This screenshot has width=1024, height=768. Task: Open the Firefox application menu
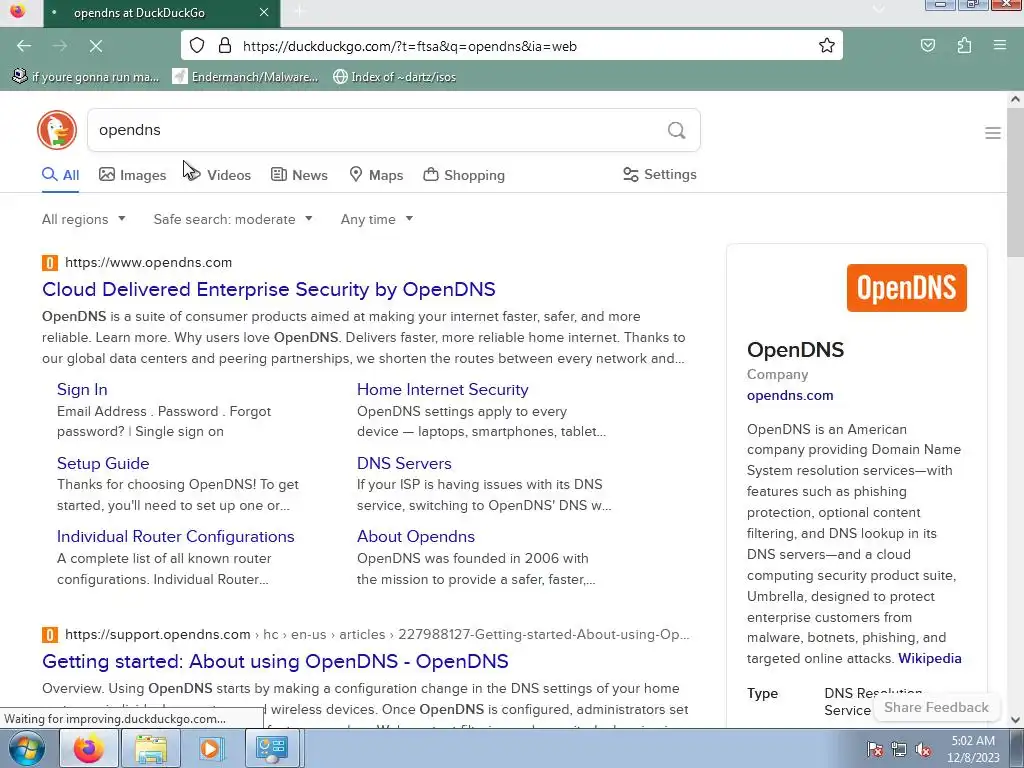[1000, 46]
